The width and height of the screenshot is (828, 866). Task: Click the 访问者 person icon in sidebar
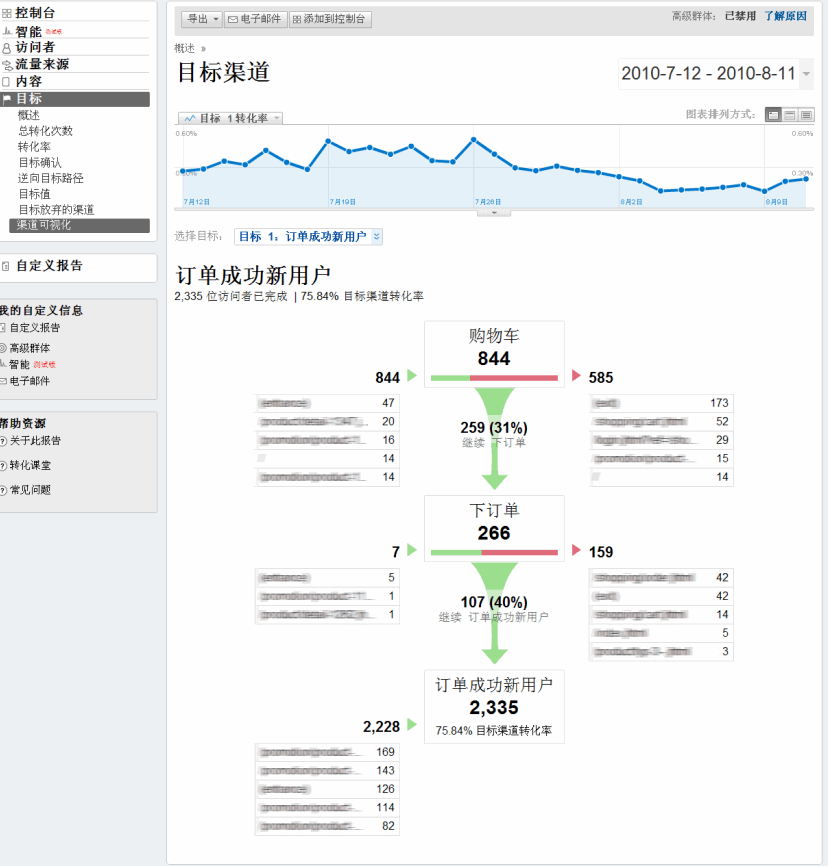click(7, 47)
